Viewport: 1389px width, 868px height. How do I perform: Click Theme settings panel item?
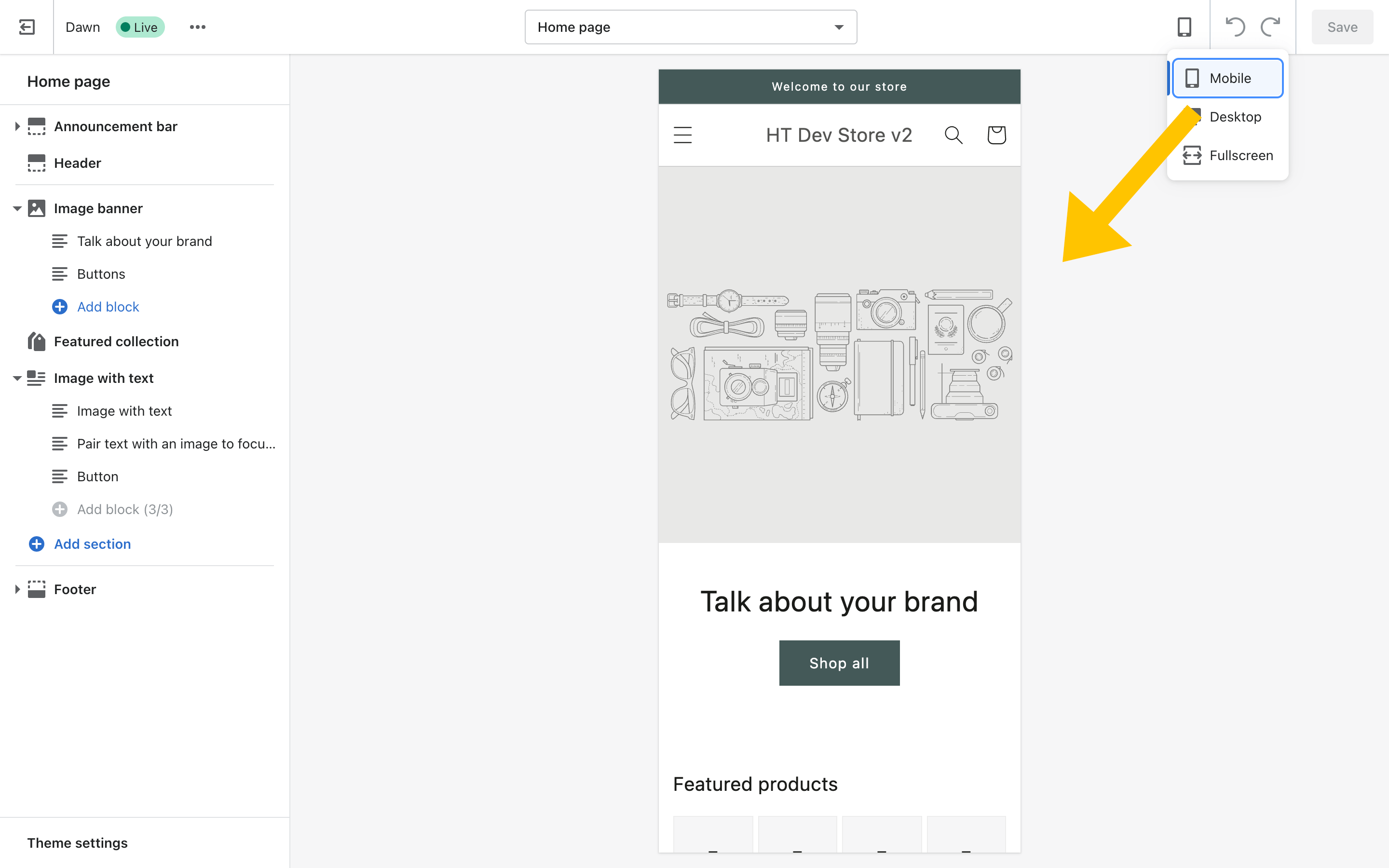pyautogui.click(x=77, y=843)
